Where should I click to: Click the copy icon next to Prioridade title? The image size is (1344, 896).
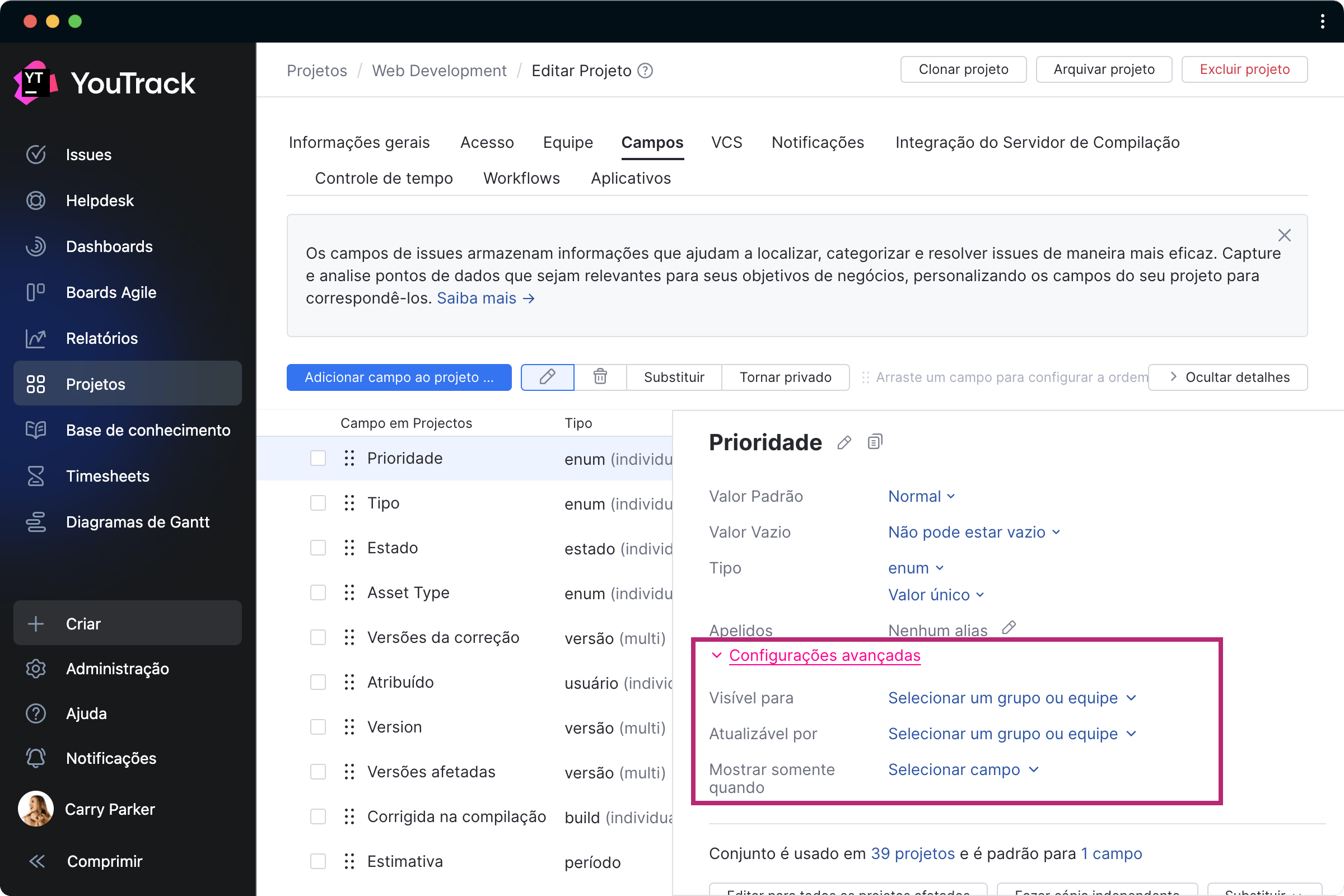point(874,441)
